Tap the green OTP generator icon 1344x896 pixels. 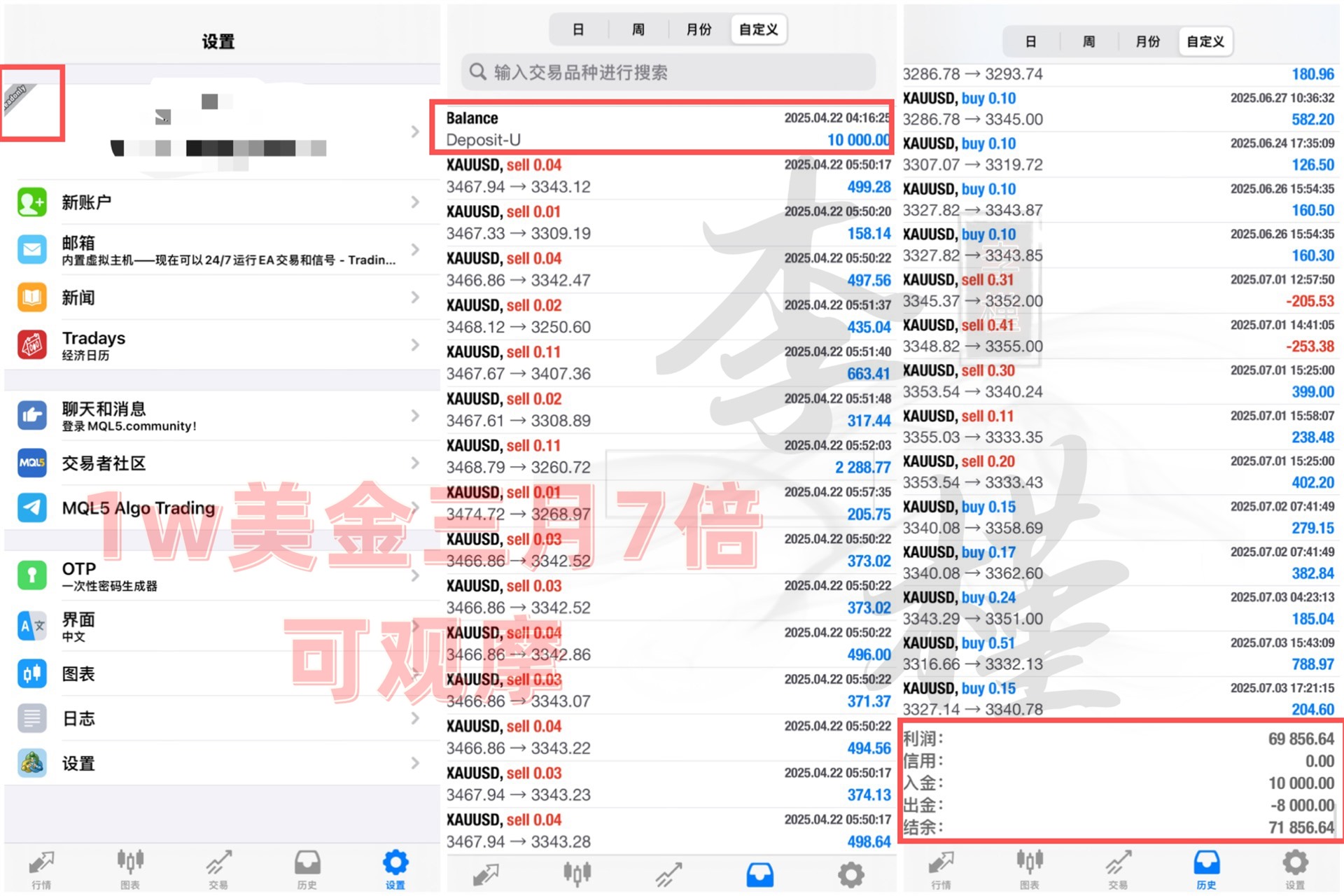coord(32,575)
